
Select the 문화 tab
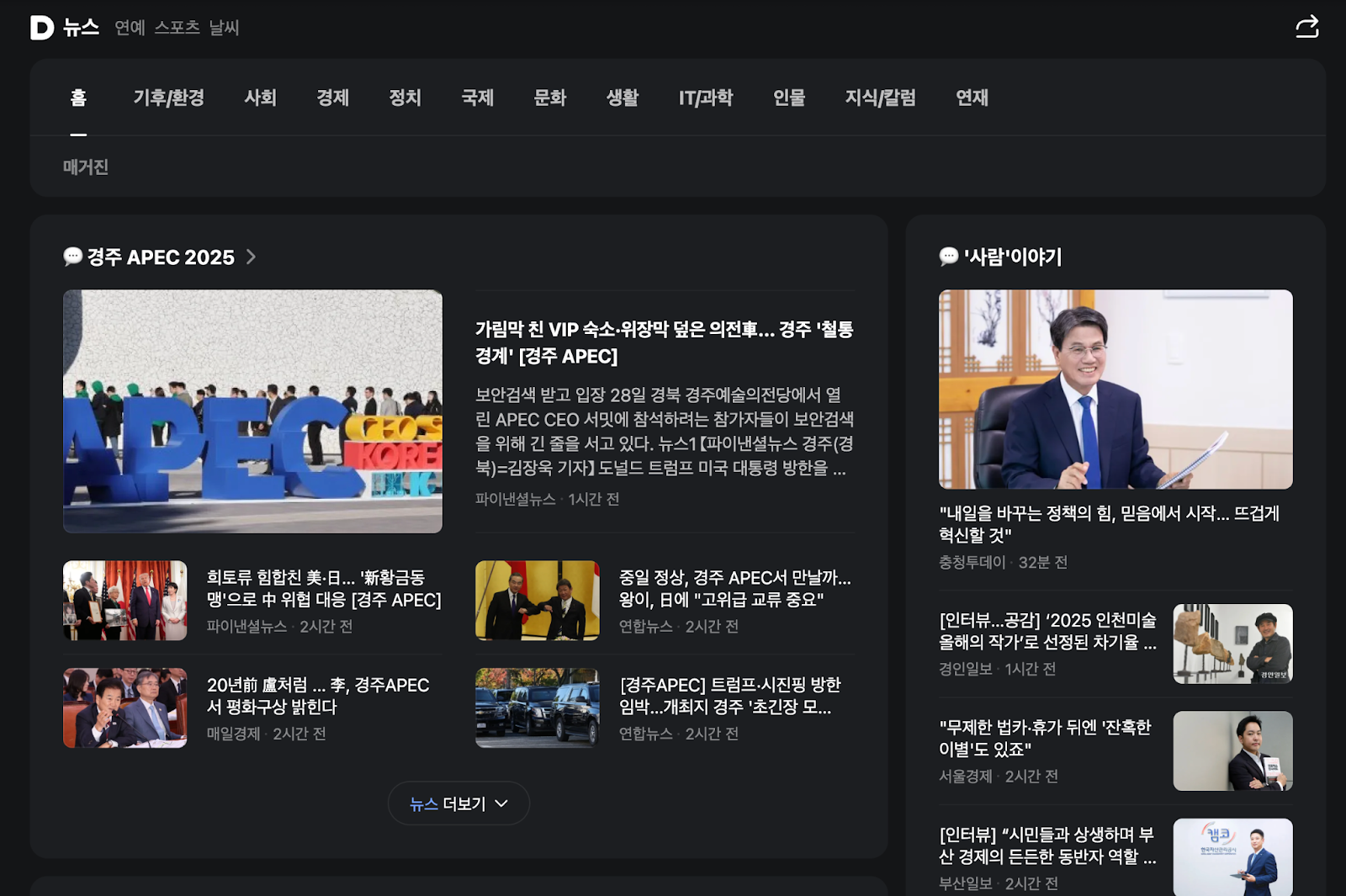tap(549, 98)
